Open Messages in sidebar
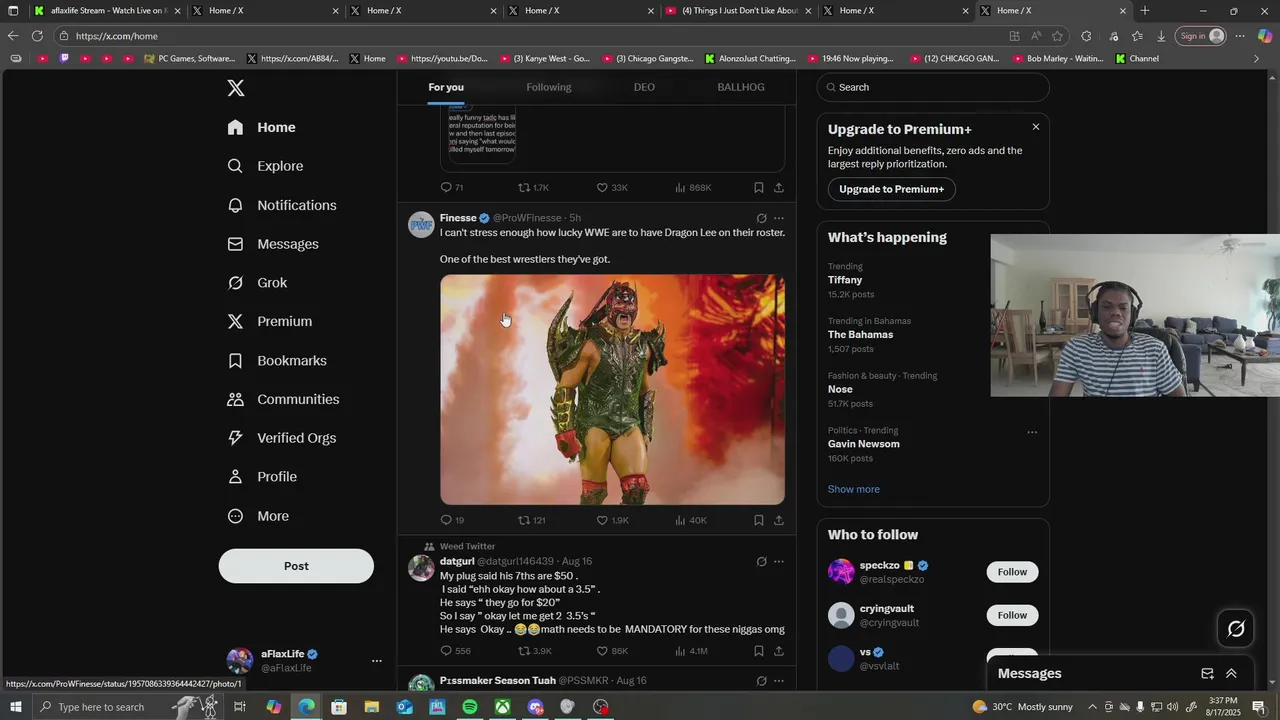This screenshot has width=1280, height=720. [273, 244]
